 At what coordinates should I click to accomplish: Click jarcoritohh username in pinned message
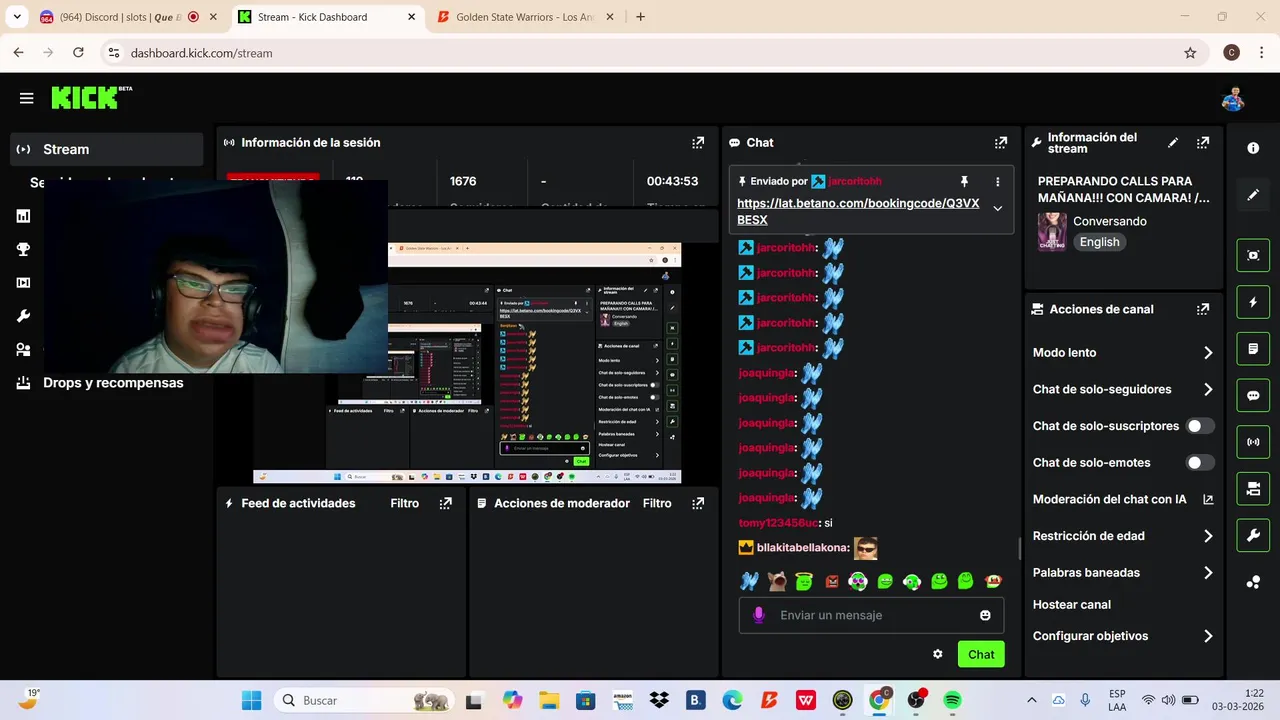[855, 181]
